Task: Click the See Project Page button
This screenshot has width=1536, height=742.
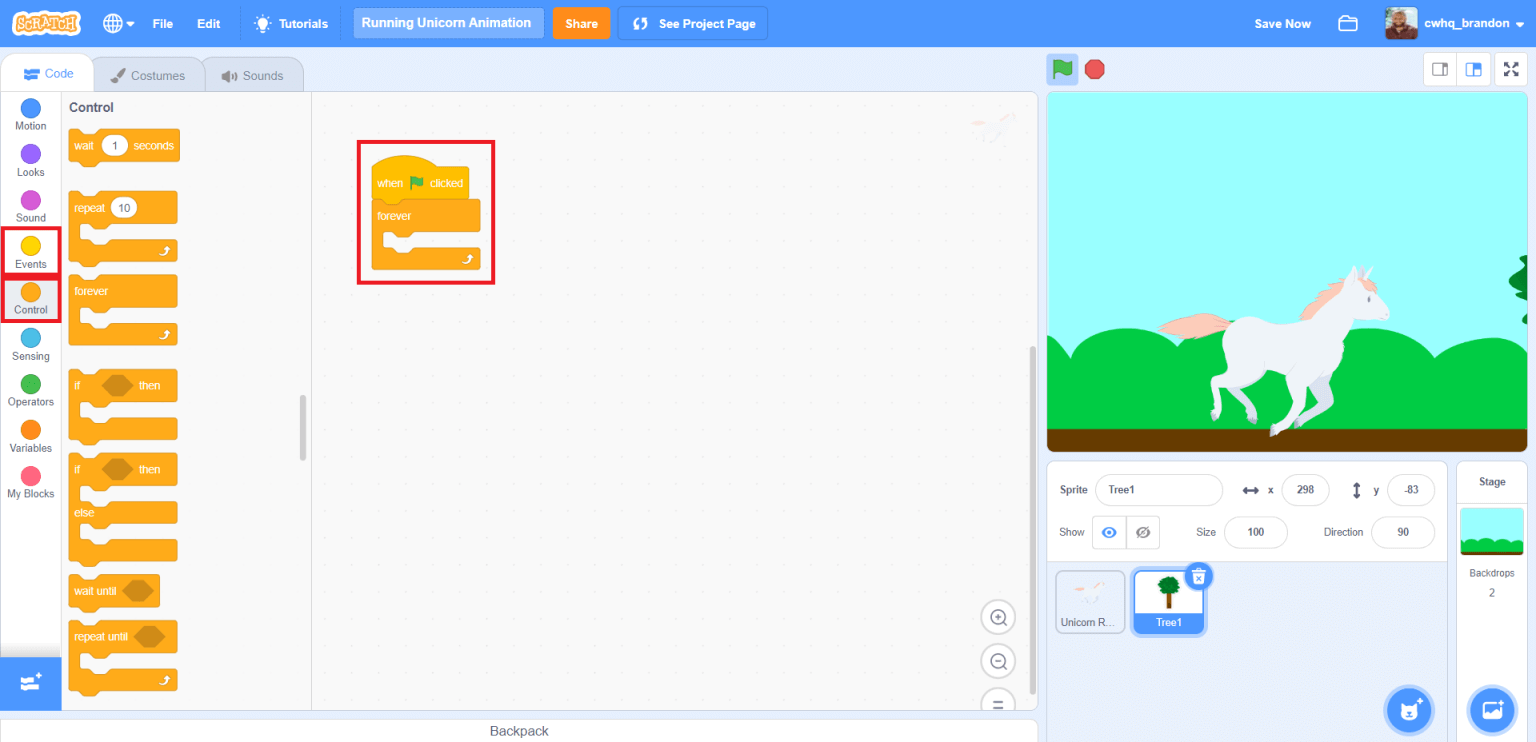Action: pos(693,24)
